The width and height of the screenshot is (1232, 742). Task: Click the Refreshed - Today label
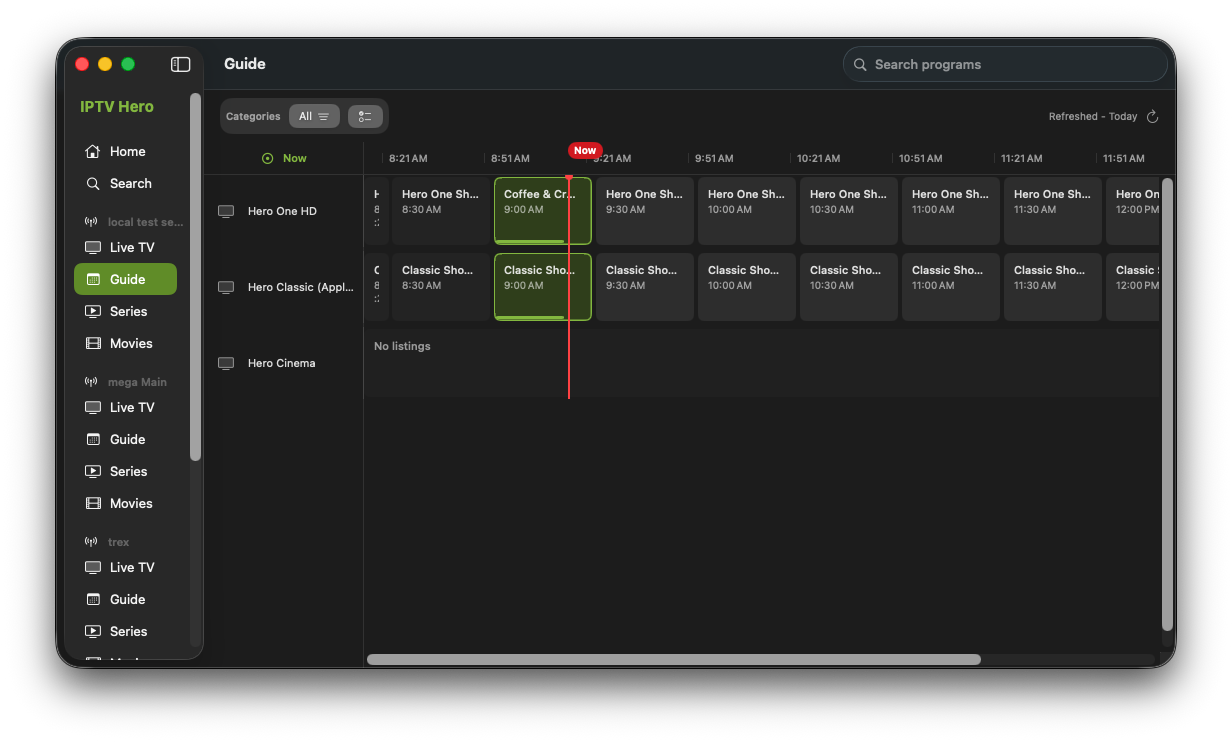coord(1093,116)
